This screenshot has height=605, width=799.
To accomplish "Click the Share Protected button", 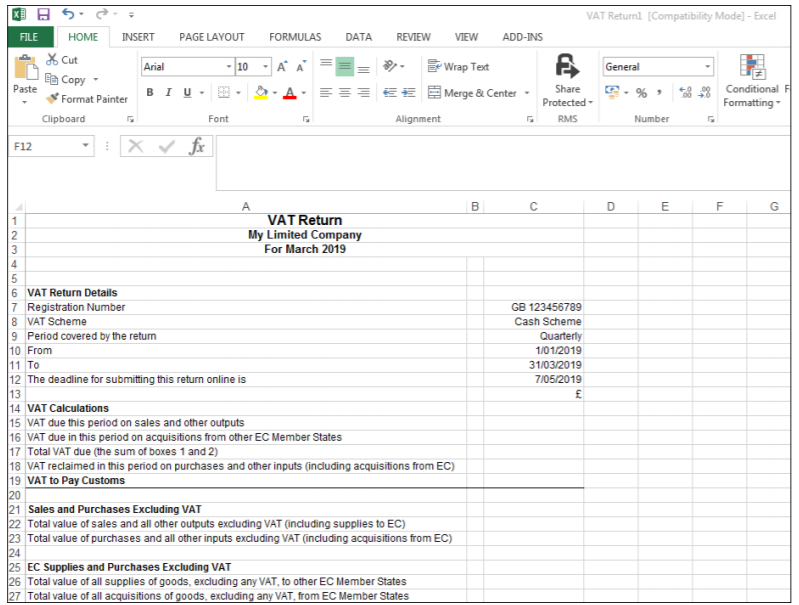I will [x=567, y=81].
